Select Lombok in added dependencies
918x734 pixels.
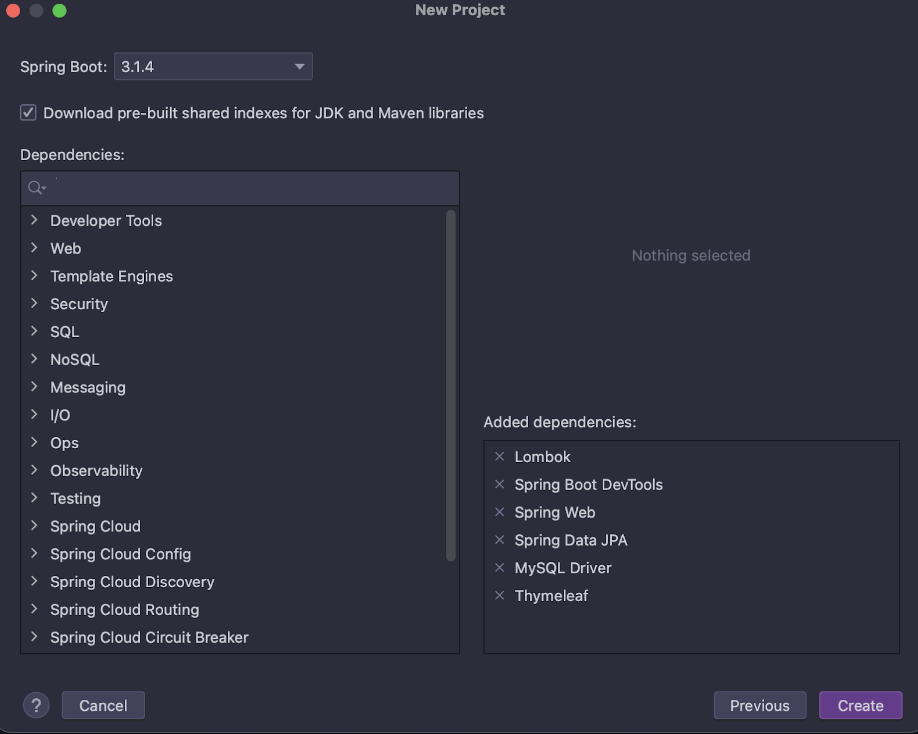(542, 457)
